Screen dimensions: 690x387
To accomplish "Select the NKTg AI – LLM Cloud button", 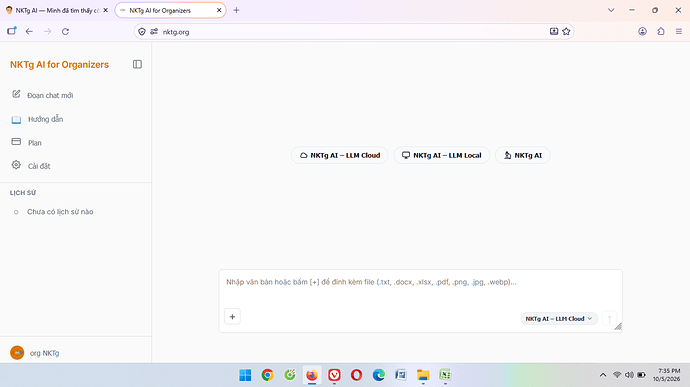I will (340, 155).
